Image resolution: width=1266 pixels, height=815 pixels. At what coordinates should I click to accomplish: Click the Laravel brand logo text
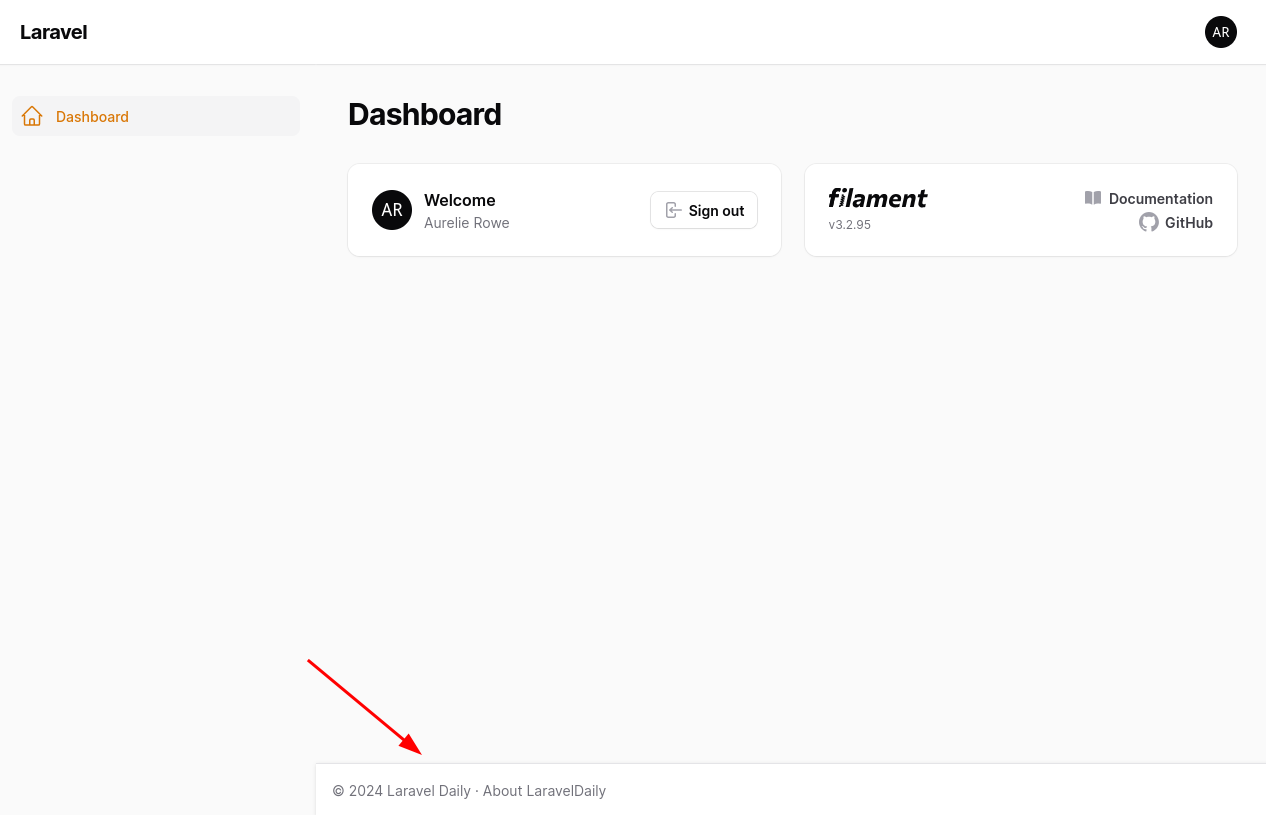click(x=54, y=32)
